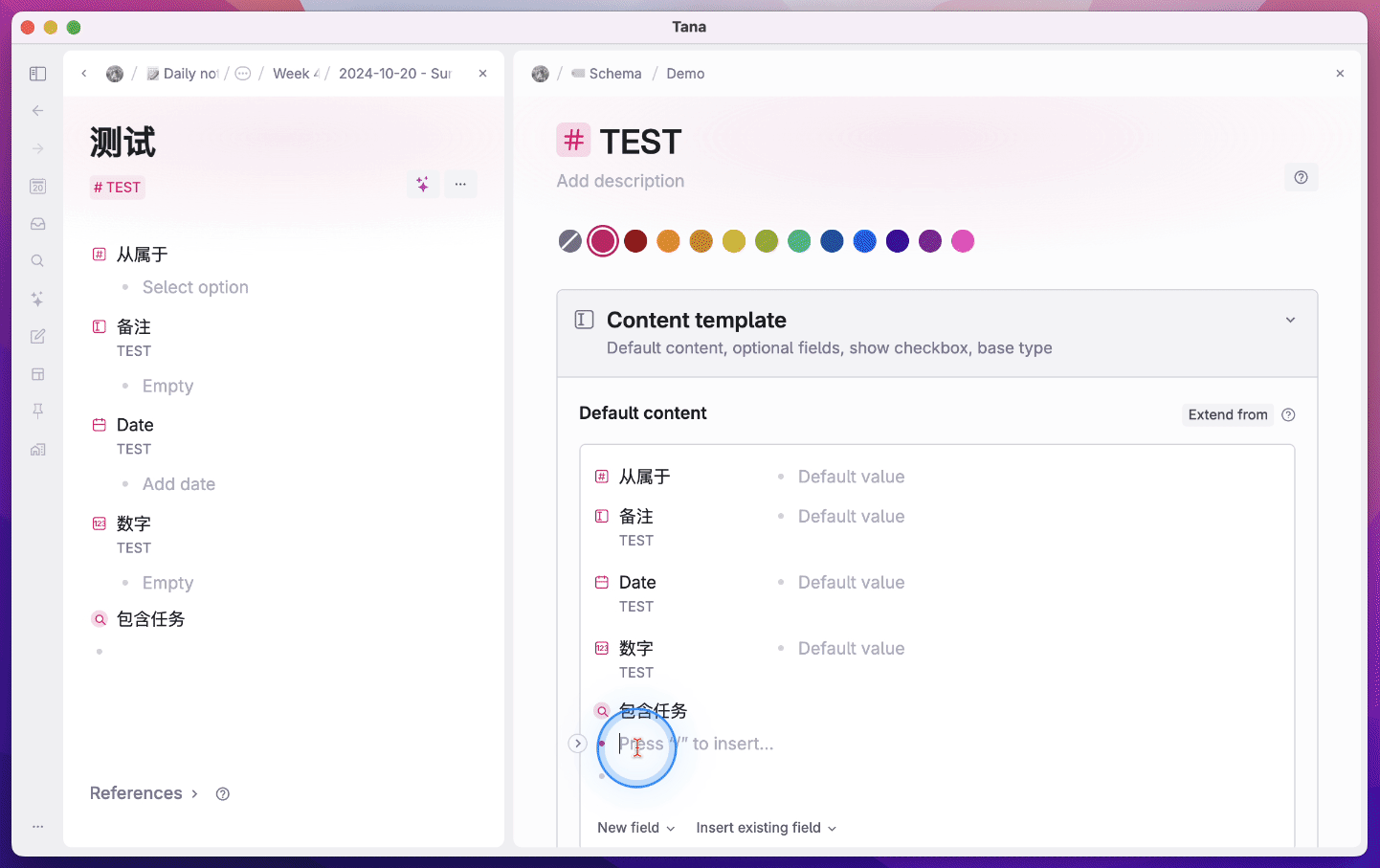
Task: Click the search icon in sidebar
Action: point(38,261)
